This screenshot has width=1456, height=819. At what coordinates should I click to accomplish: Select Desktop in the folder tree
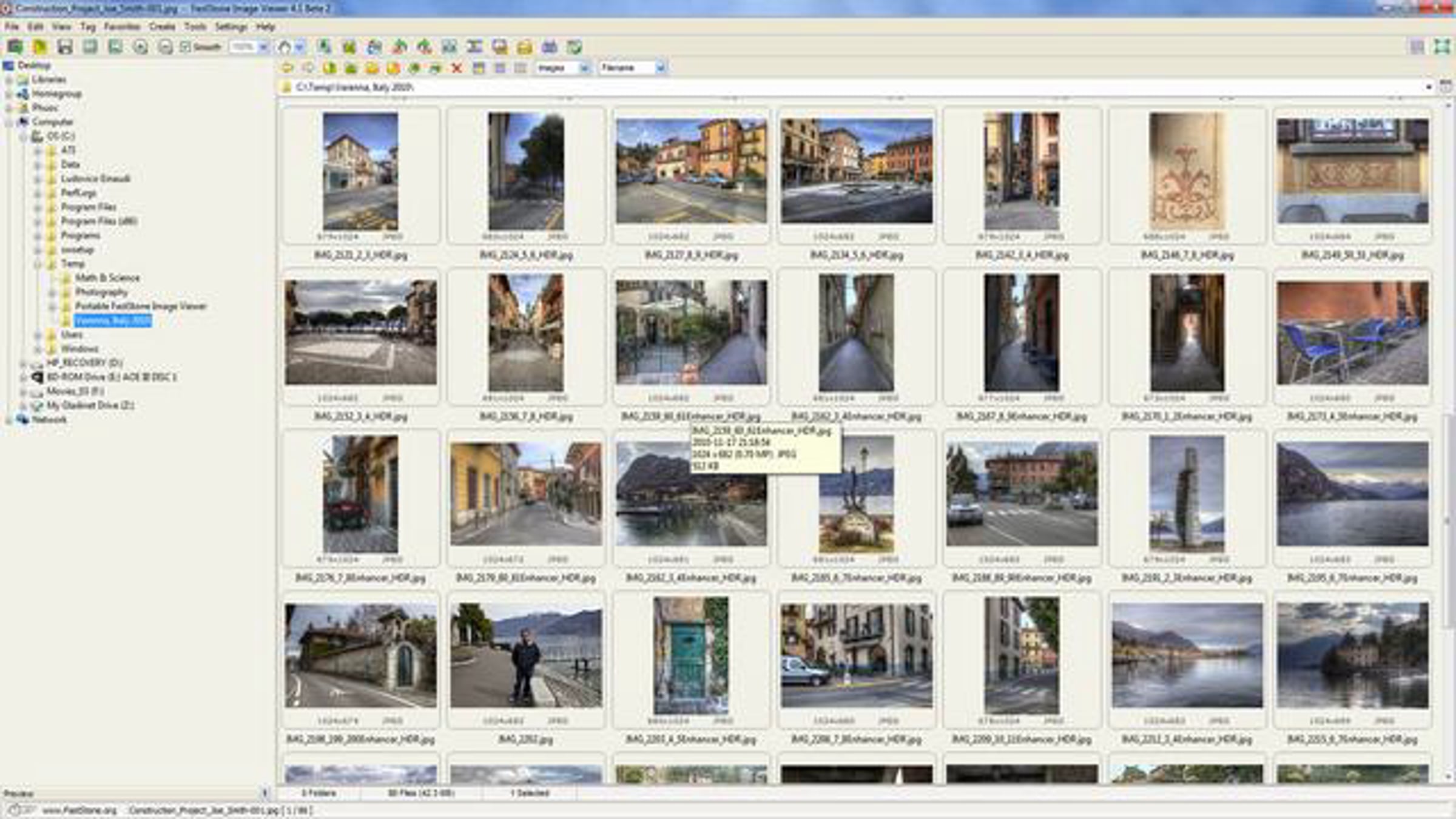(34, 66)
